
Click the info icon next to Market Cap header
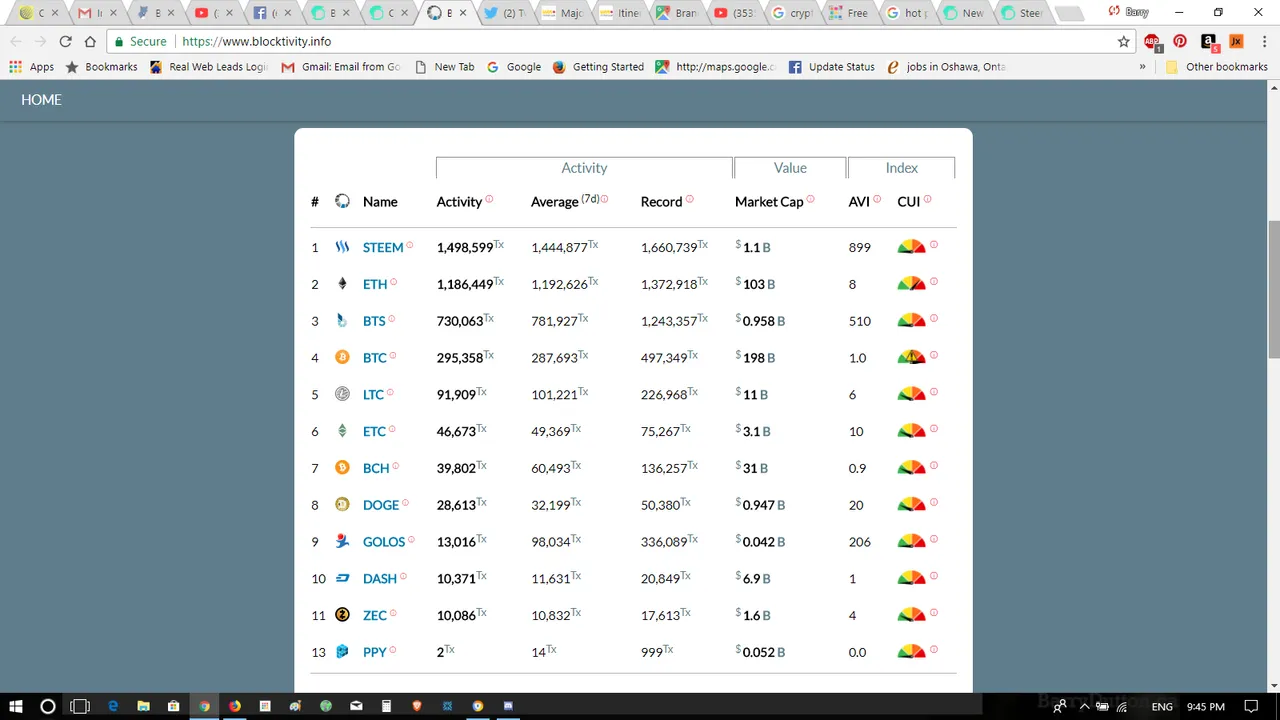pyautogui.click(x=810, y=199)
